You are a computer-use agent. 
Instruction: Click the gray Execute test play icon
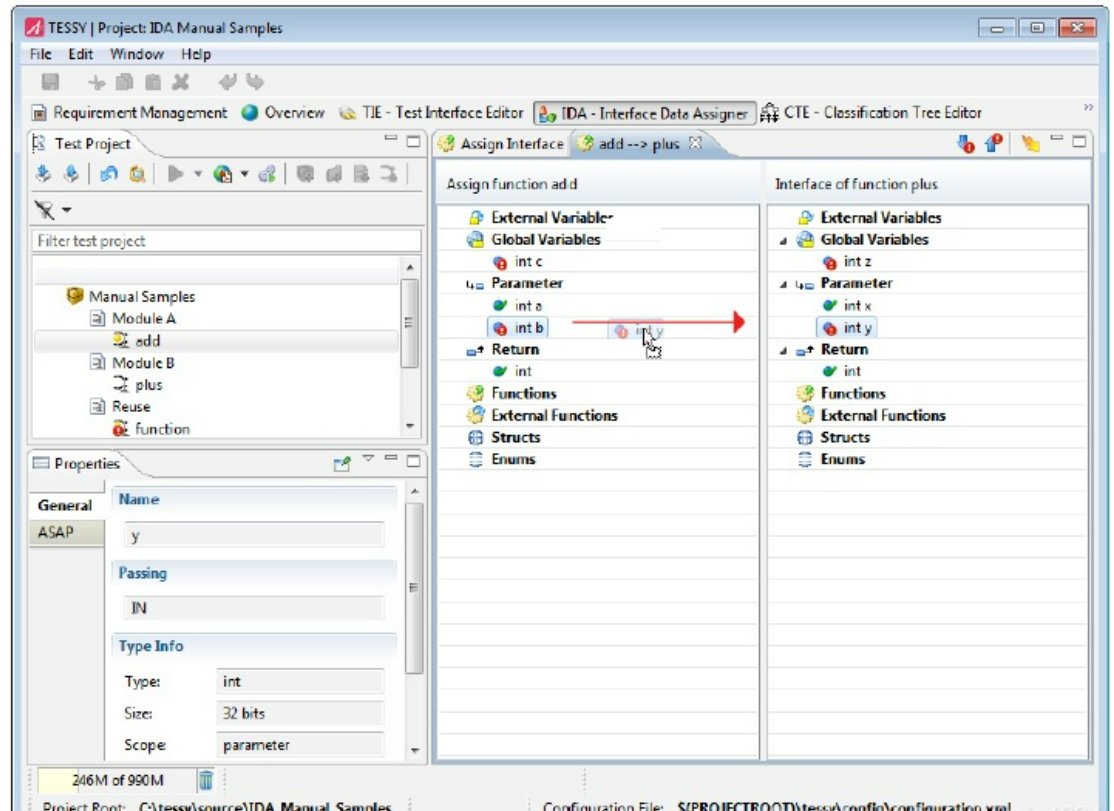pos(175,174)
